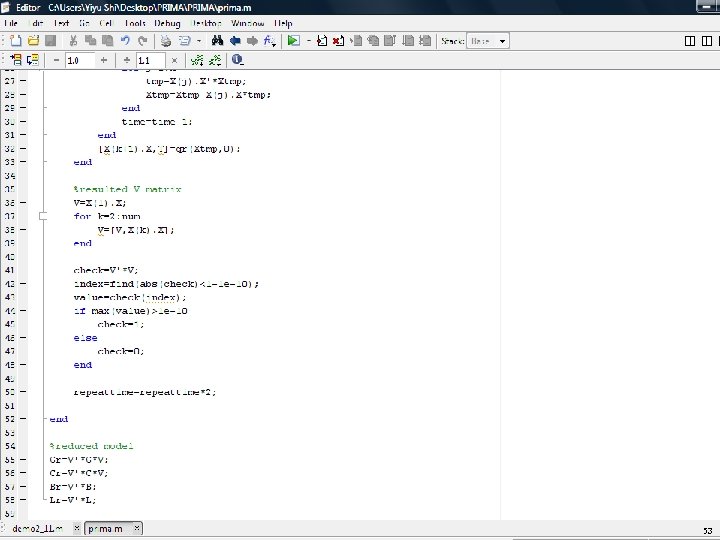Click the 1.1 multiply factor field
This screenshot has width=720, height=540.
pyautogui.click(x=151, y=60)
